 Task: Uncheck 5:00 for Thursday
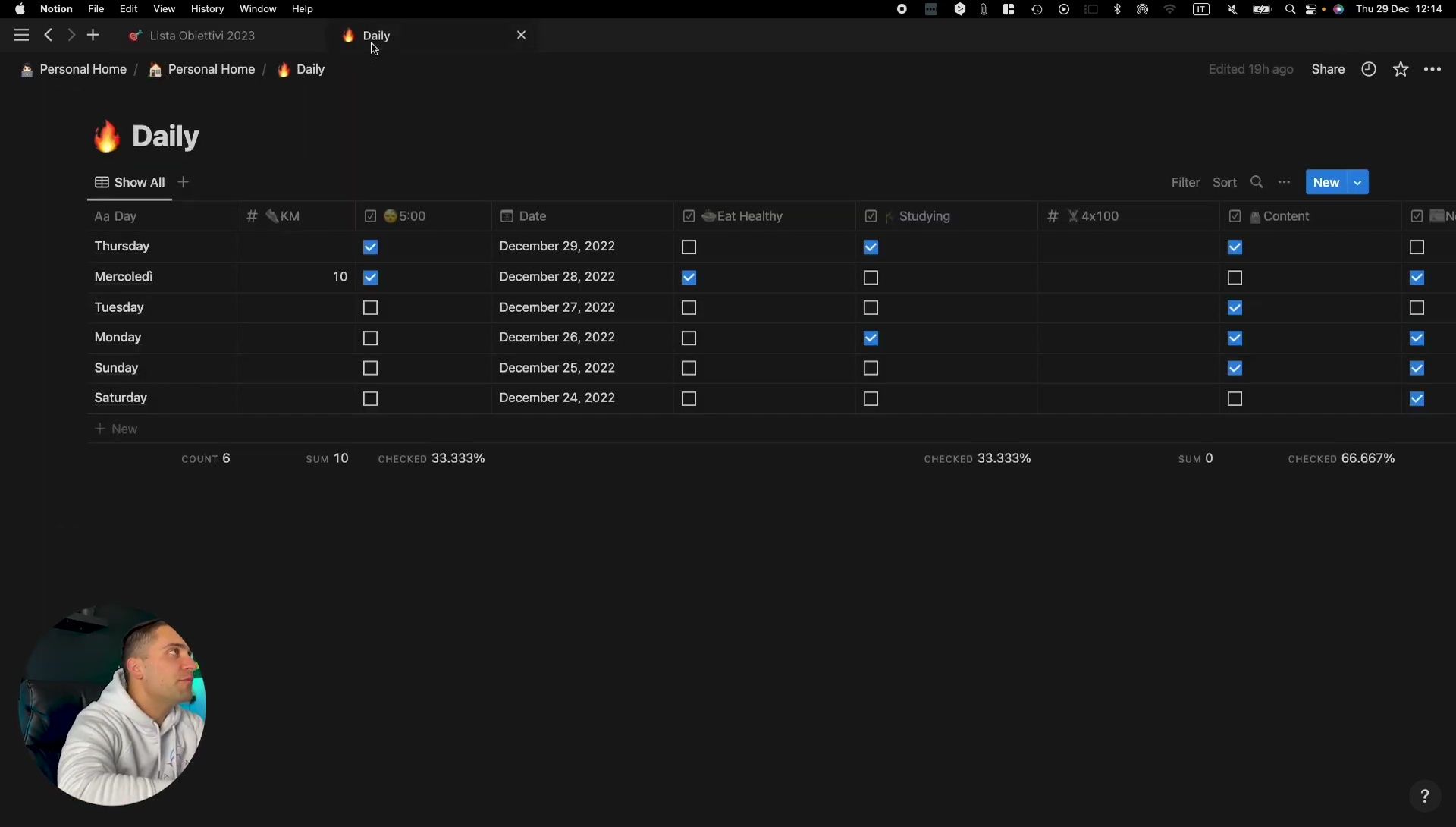pos(370,247)
